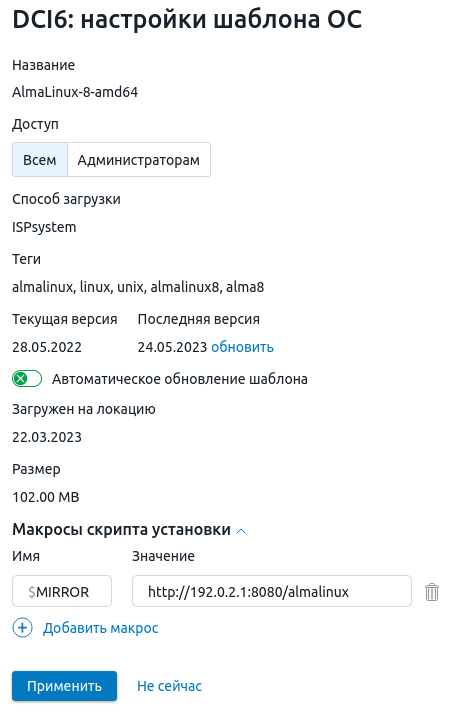
Task: Collapse macros section using the chevron
Action: [241, 531]
